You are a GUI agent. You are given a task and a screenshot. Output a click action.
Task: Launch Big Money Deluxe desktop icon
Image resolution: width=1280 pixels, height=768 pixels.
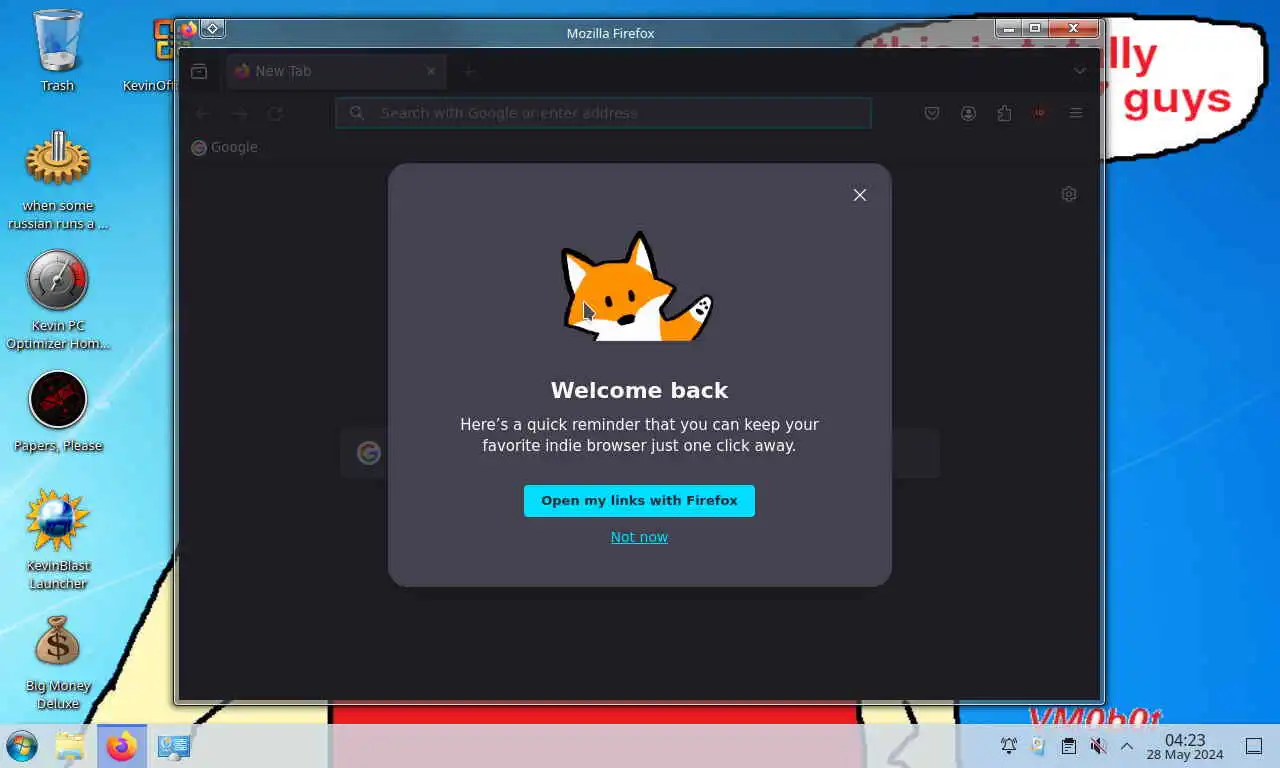coord(58,662)
